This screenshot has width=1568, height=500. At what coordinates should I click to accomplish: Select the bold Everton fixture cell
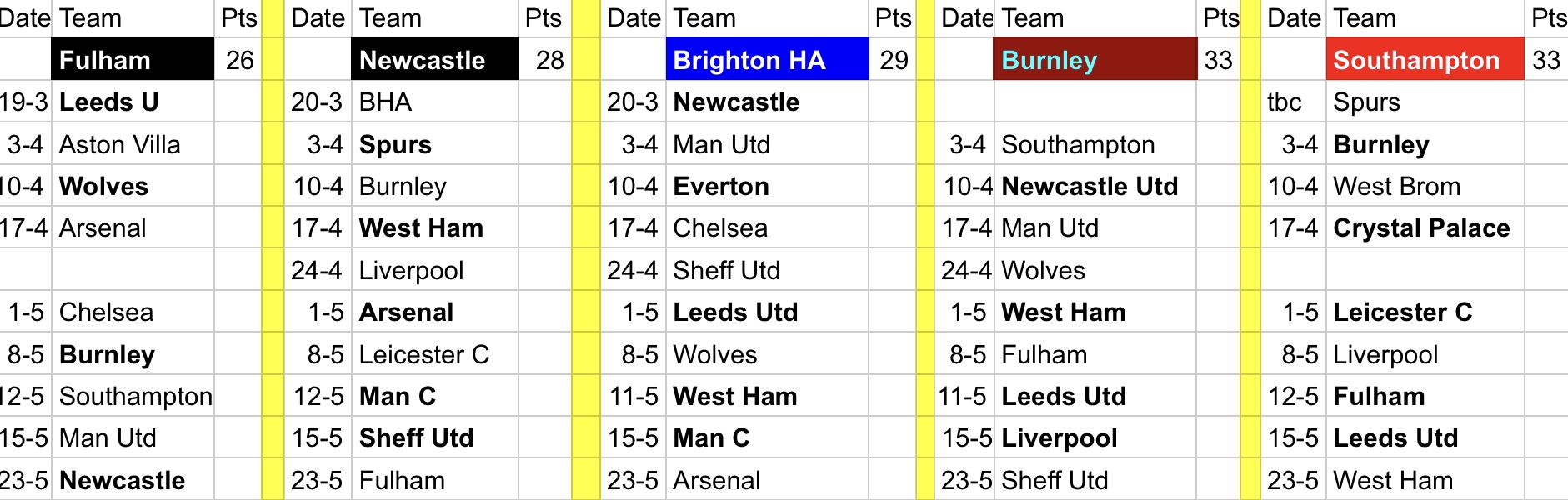click(767, 187)
